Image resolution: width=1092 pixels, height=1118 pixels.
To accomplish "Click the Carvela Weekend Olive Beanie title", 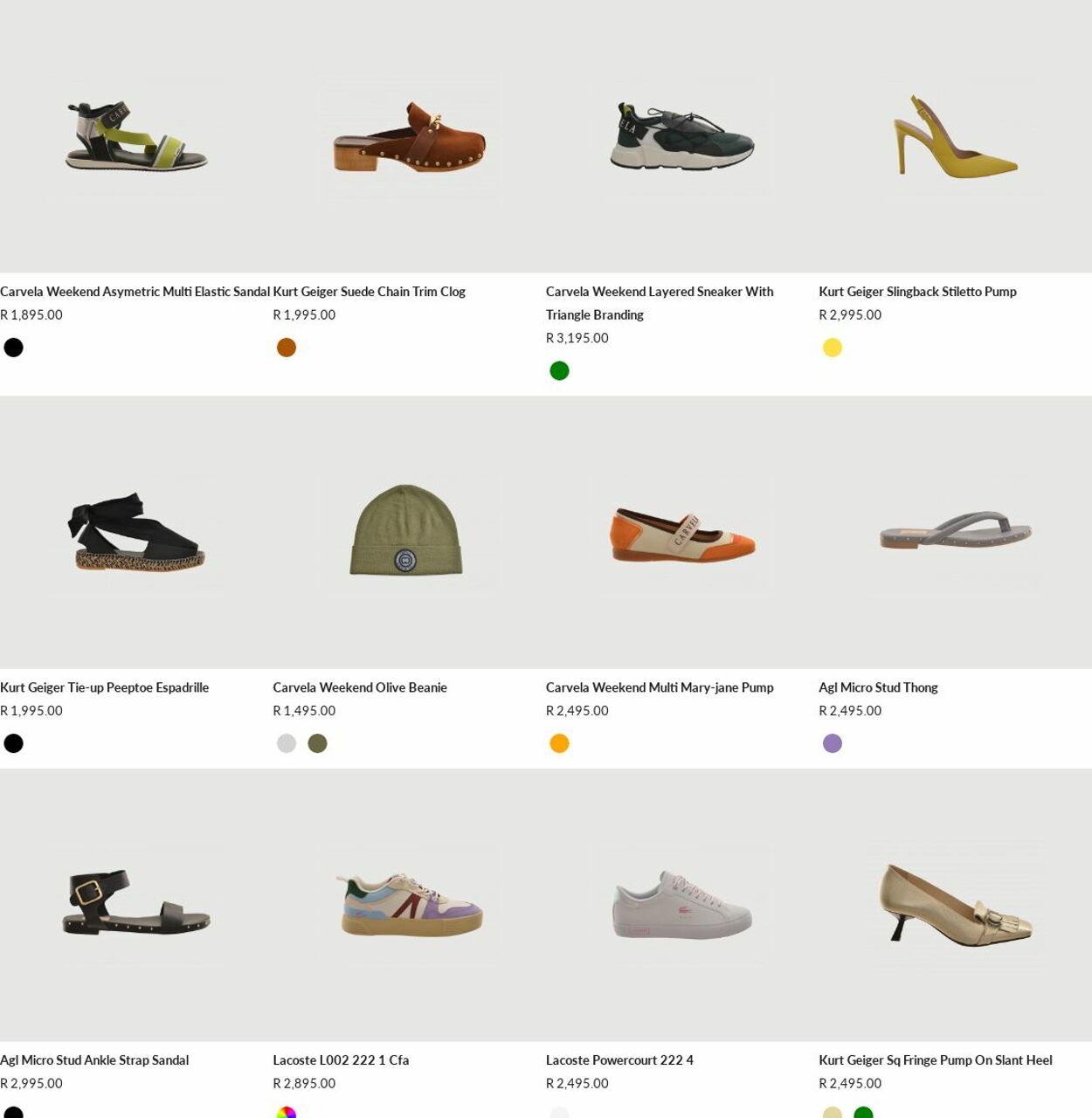I will (x=360, y=687).
